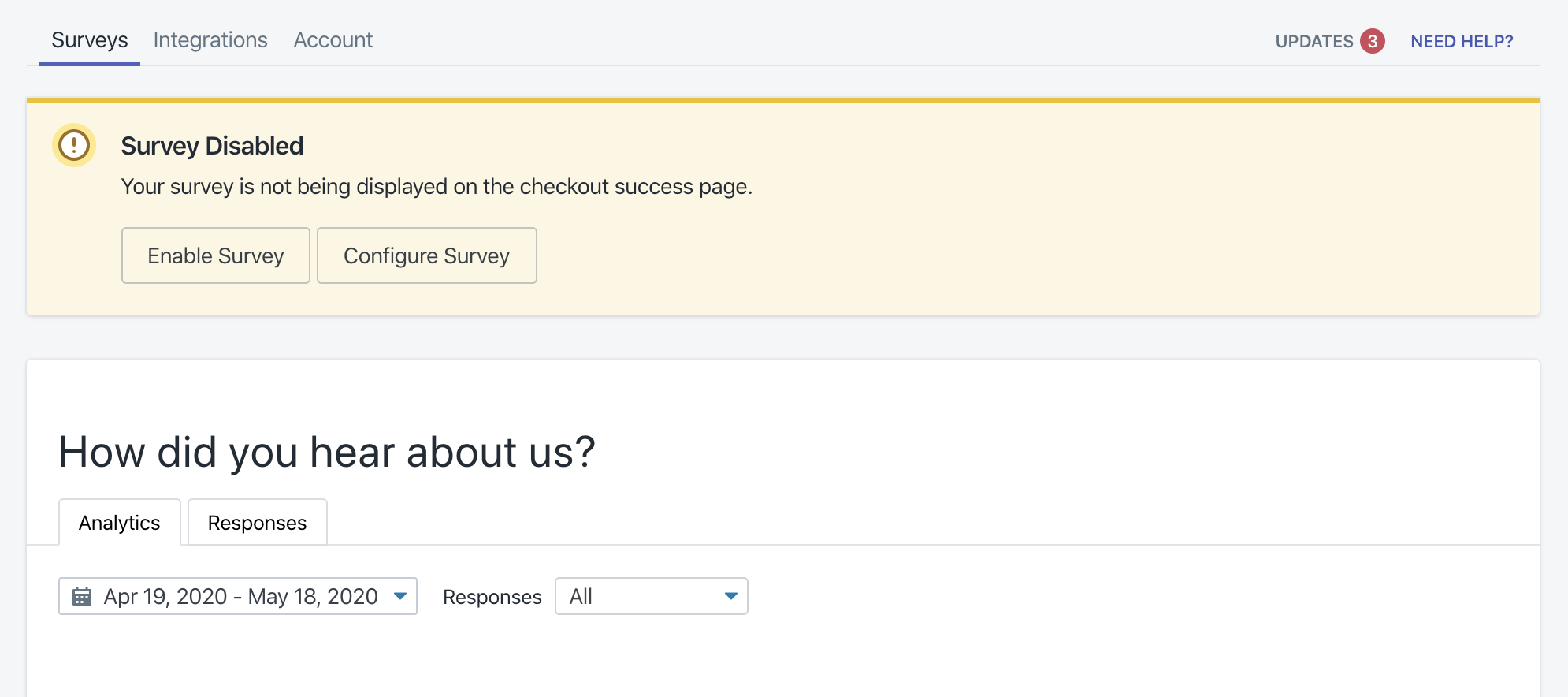Click the red updates count badge
The width and height of the screenshot is (1568, 697).
1372,41
